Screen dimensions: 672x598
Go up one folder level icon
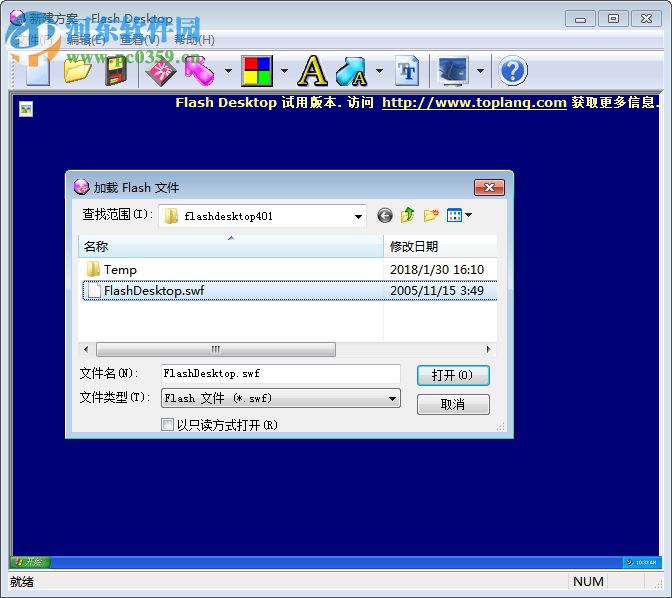point(408,215)
